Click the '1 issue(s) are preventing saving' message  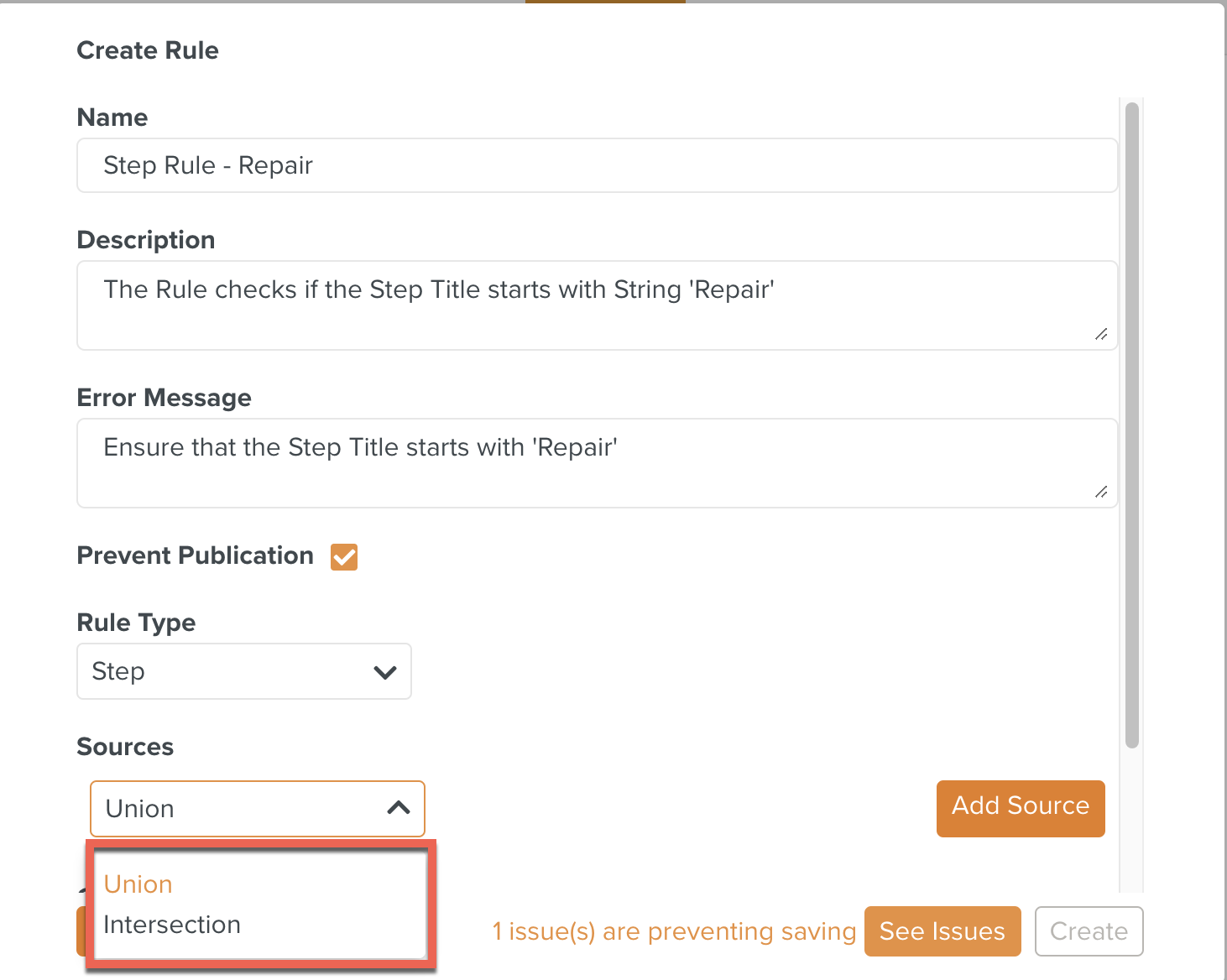click(673, 931)
